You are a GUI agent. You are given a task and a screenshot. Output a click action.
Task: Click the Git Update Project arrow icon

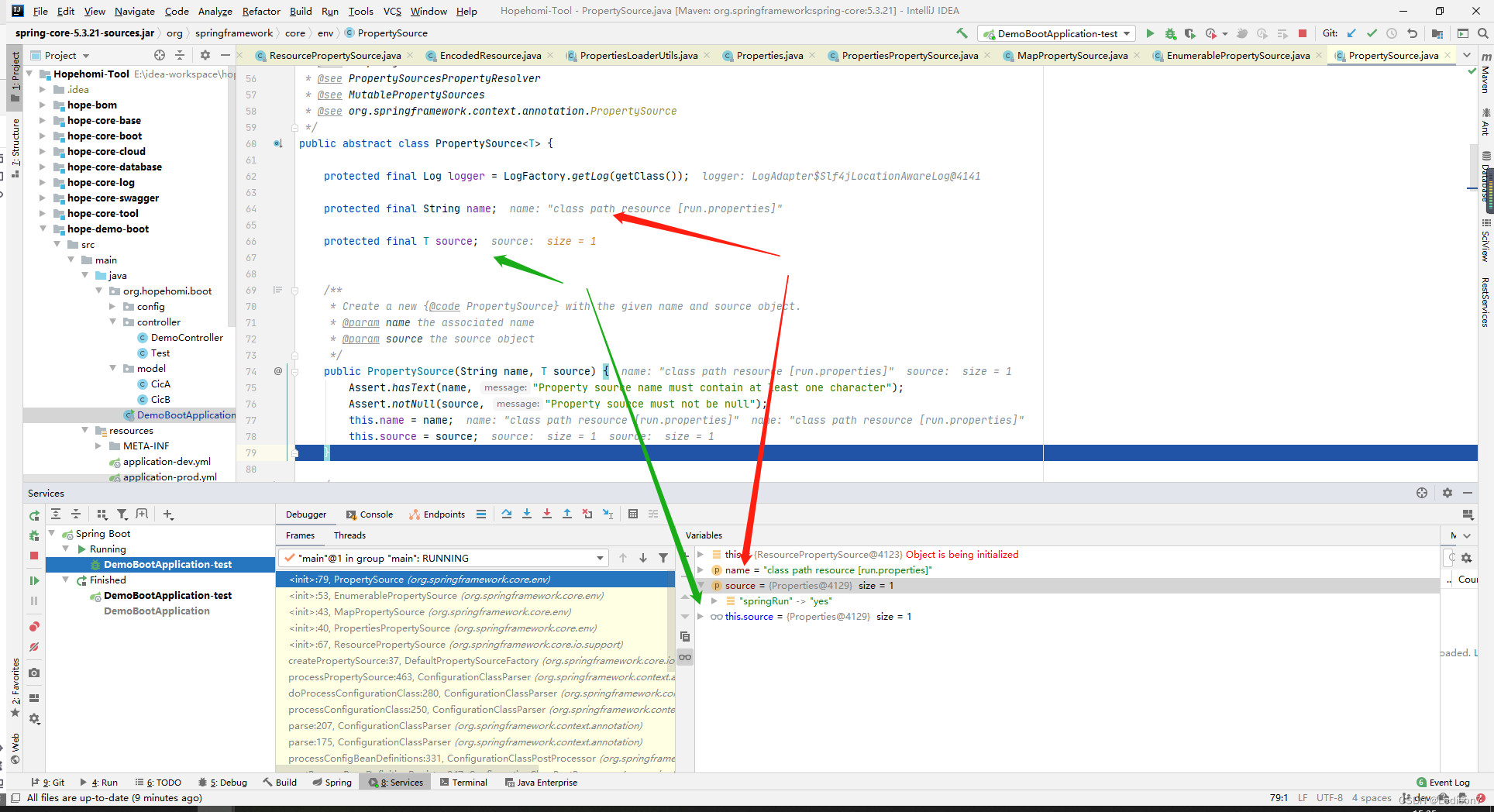[1352, 33]
